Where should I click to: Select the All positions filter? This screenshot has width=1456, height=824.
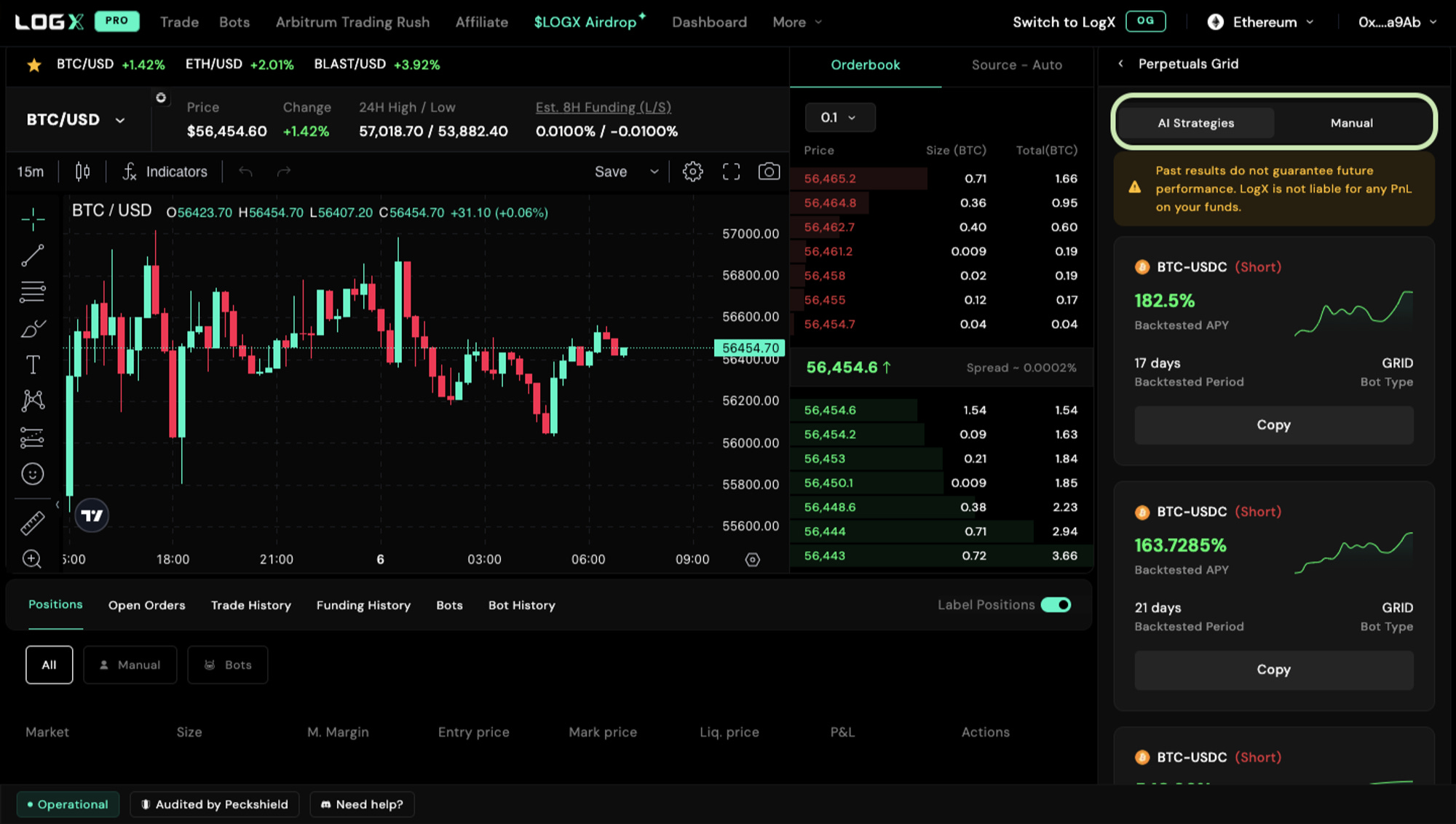click(50, 665)
